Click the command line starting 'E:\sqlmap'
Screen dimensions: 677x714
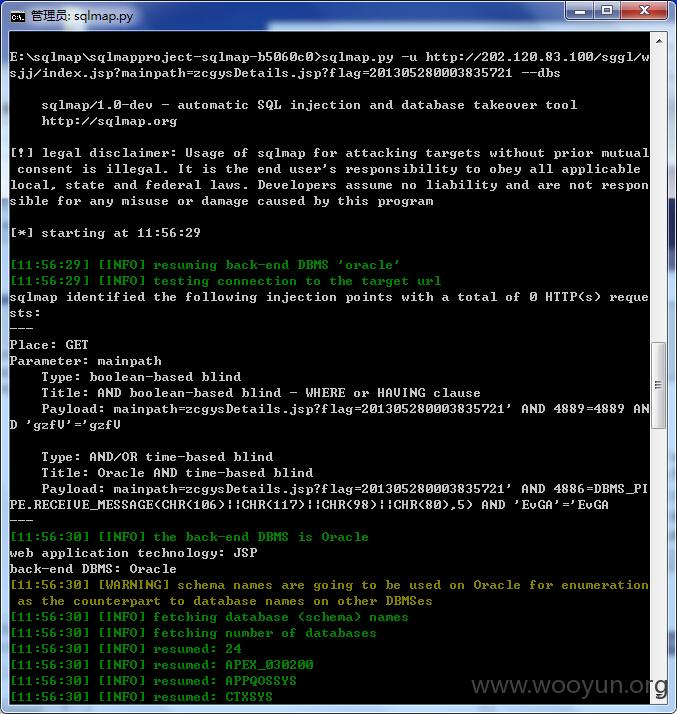tap(329, 57)
